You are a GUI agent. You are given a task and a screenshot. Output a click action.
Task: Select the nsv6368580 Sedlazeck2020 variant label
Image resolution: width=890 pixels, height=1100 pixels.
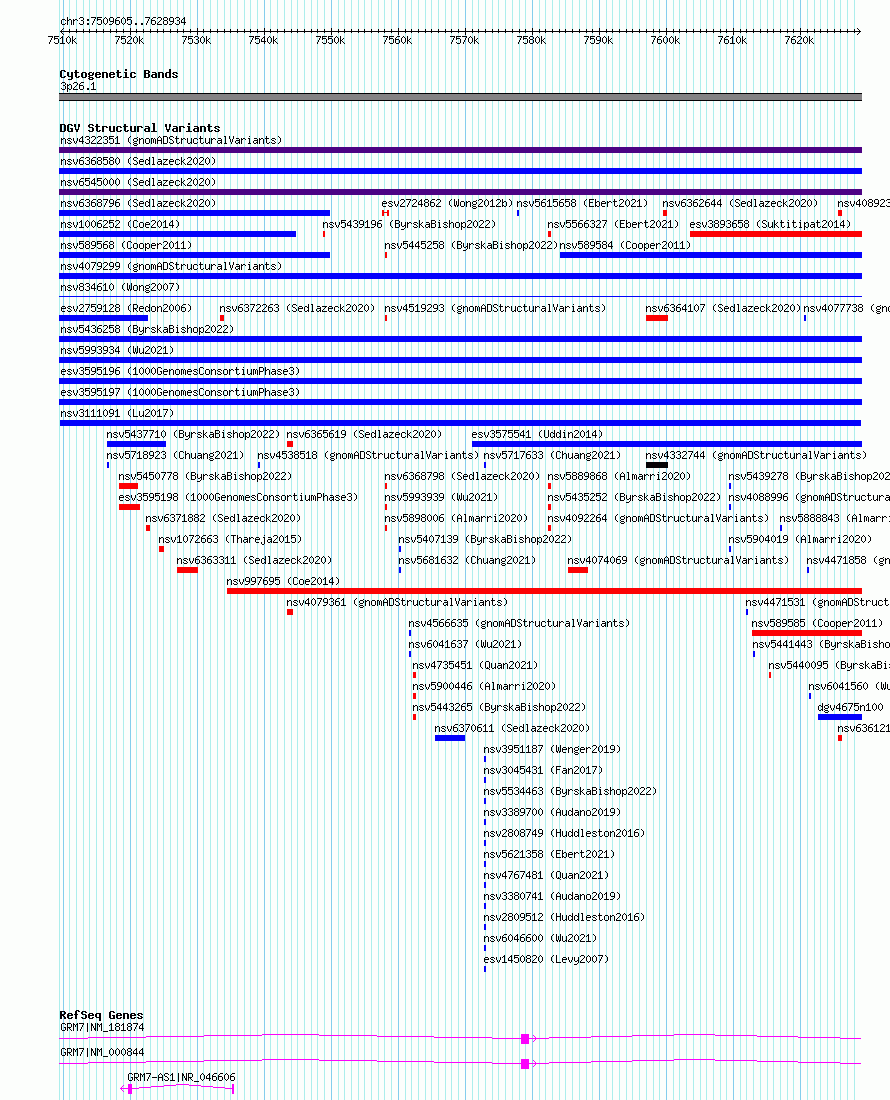(x=138, y=161)
